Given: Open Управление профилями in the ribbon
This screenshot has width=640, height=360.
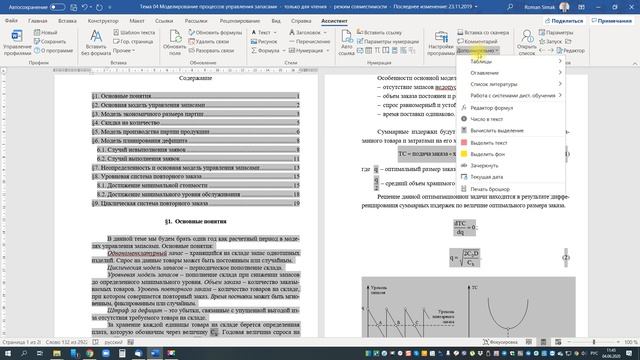Looking at the screenshot, I should (17, 42).
